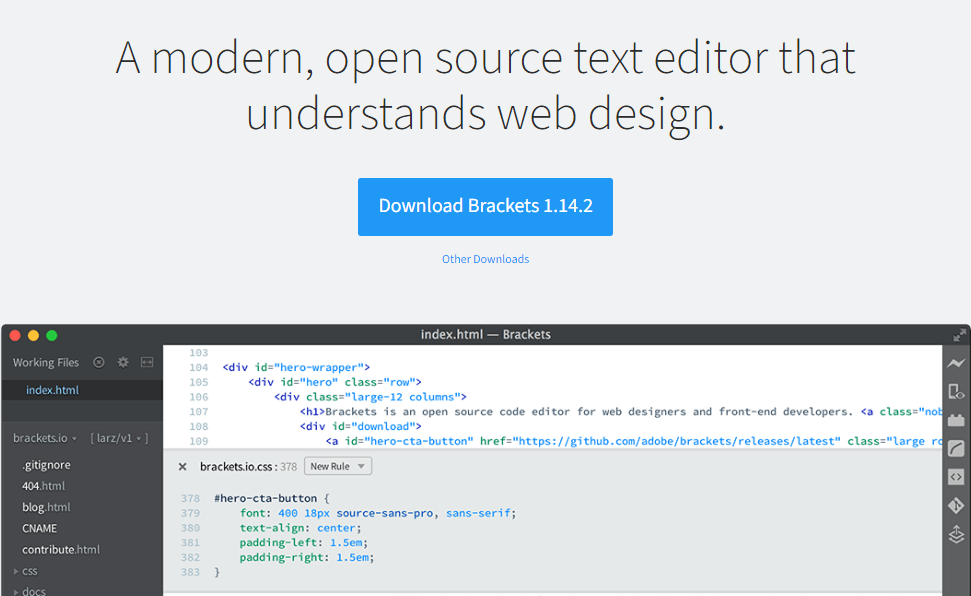Click the padding-right: 1.5em line
Viewport: 971px width, 596px height.
pyautogui.click(x=307, y=558)
